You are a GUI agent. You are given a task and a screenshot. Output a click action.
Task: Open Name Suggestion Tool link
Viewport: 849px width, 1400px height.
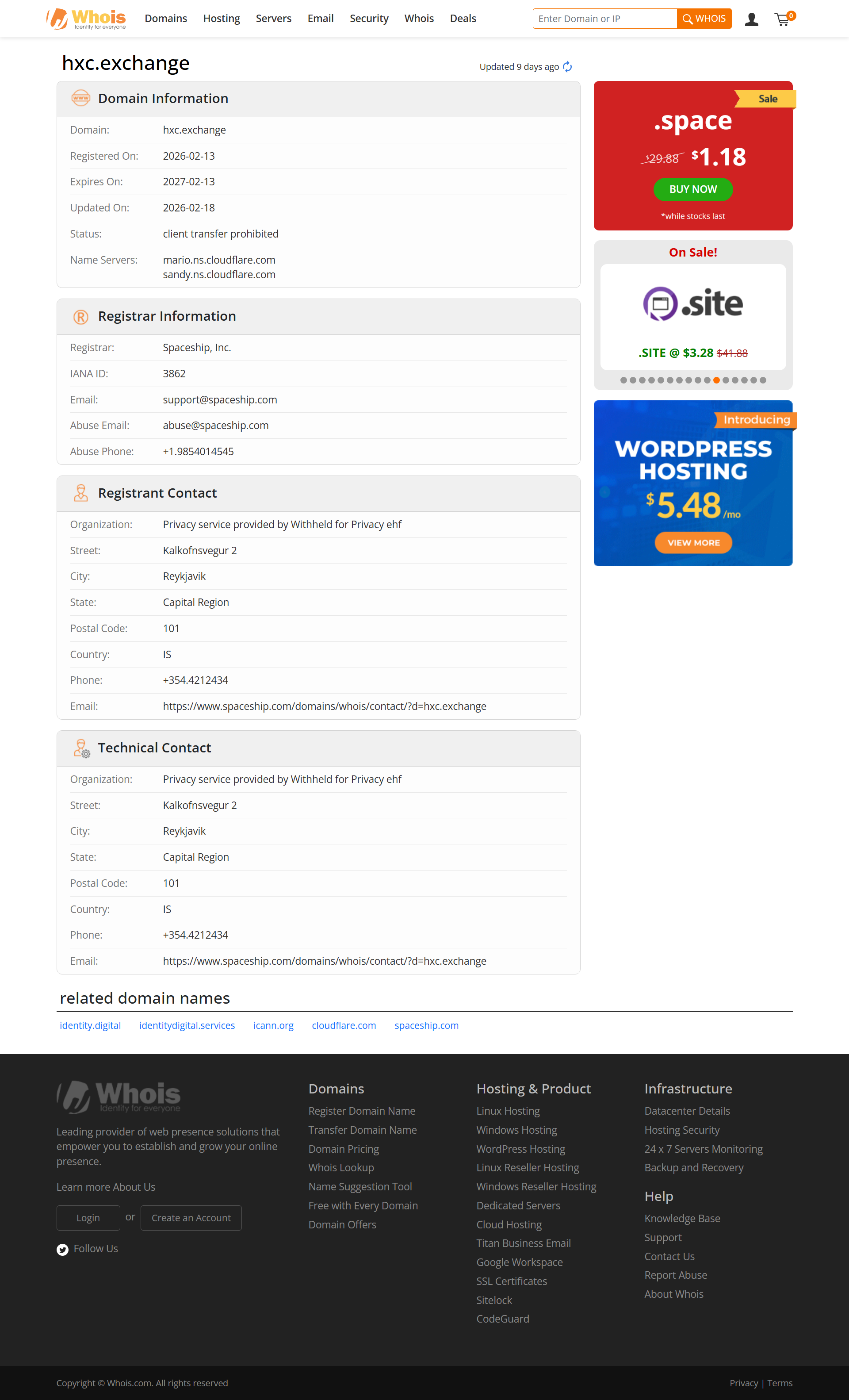(360, 1187)
